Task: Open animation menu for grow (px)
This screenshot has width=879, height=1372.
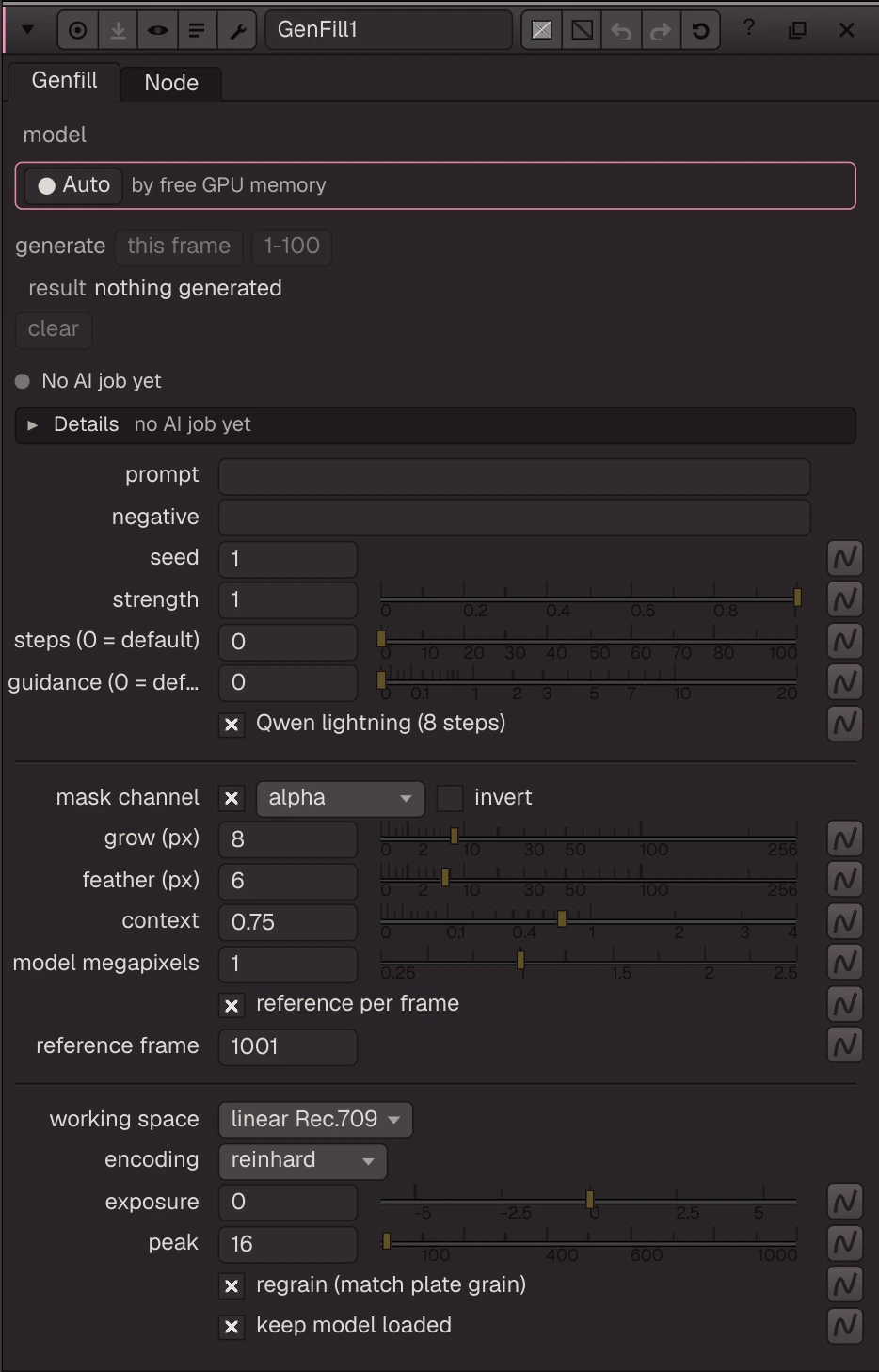Action: pyautogui.click(x=845, y=838)
